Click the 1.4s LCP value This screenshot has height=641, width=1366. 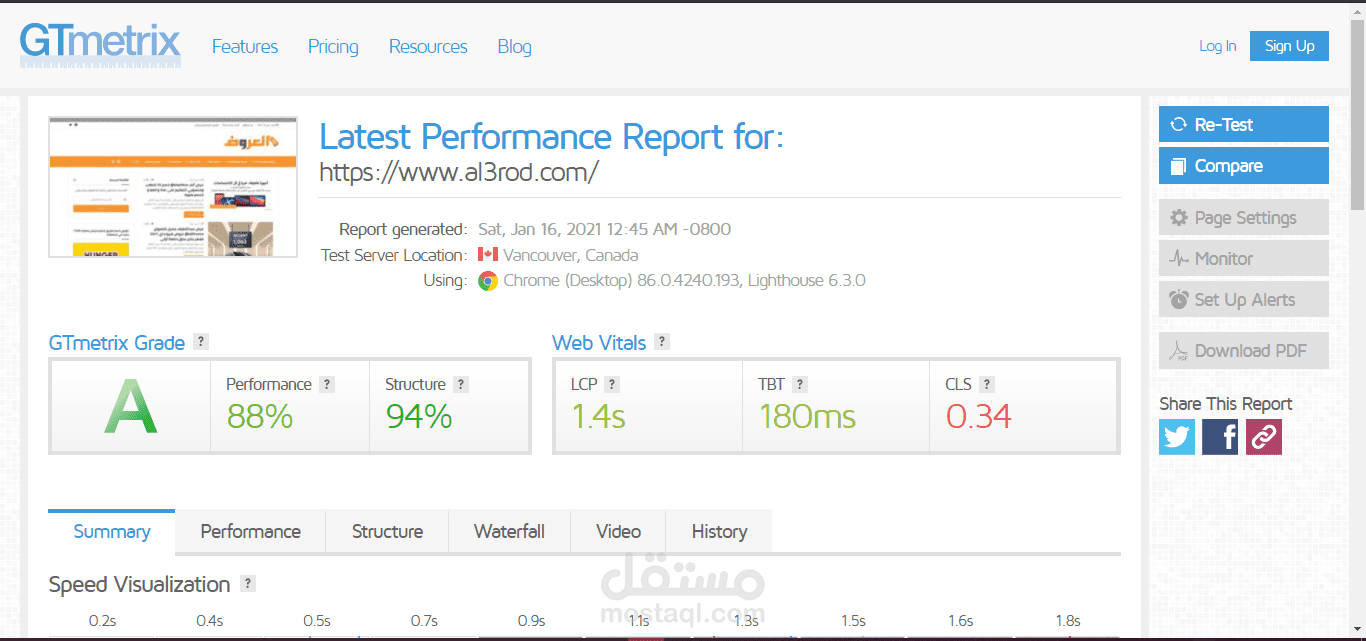(598, 416)
